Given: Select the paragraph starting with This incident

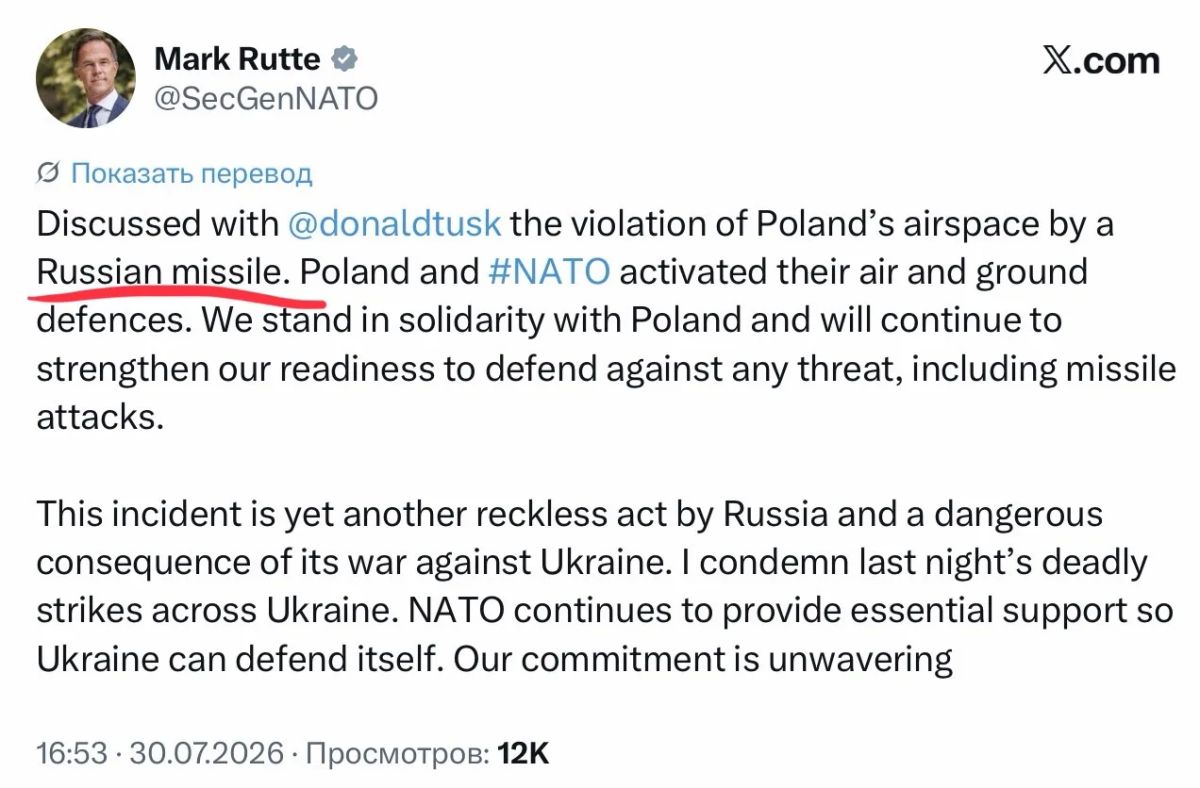Looking at the screenshot, I should pos(605,587).
